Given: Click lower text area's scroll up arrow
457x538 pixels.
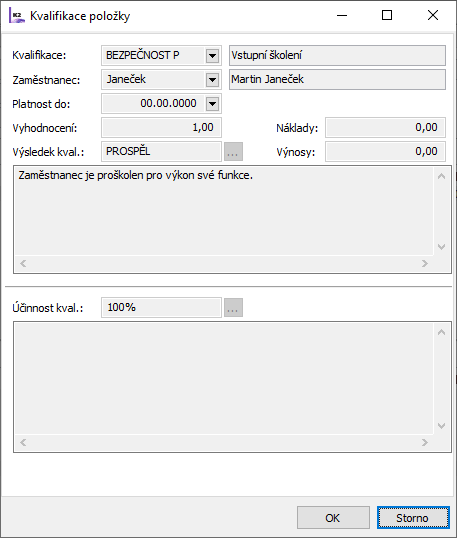Looking at the screenshot, I should [x=442, y=332].
